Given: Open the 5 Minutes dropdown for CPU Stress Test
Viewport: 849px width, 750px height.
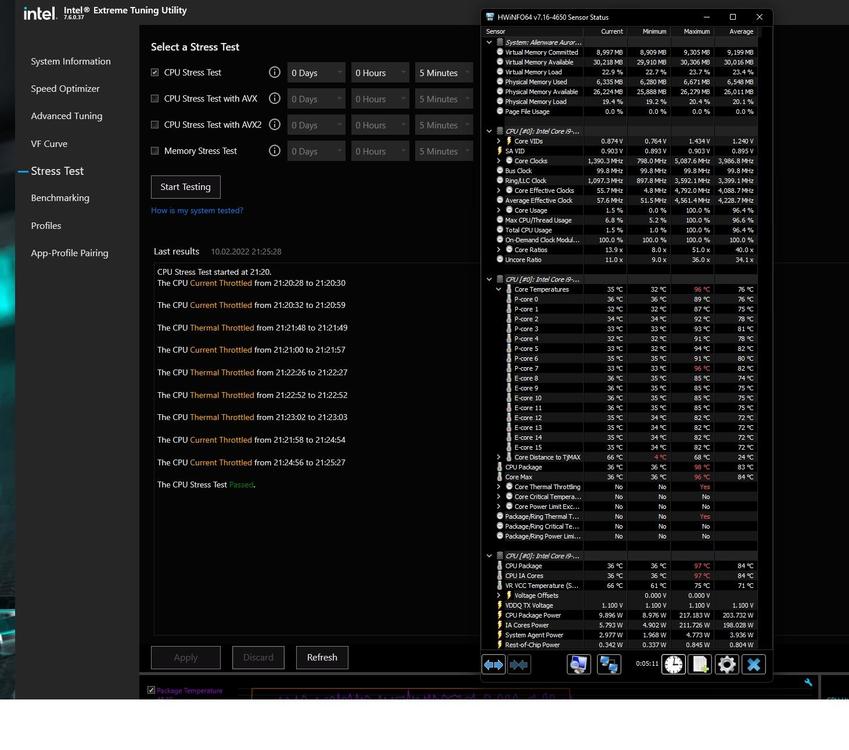Looking at the screenshot, I should pyautogui.click(x=444, y=73).
